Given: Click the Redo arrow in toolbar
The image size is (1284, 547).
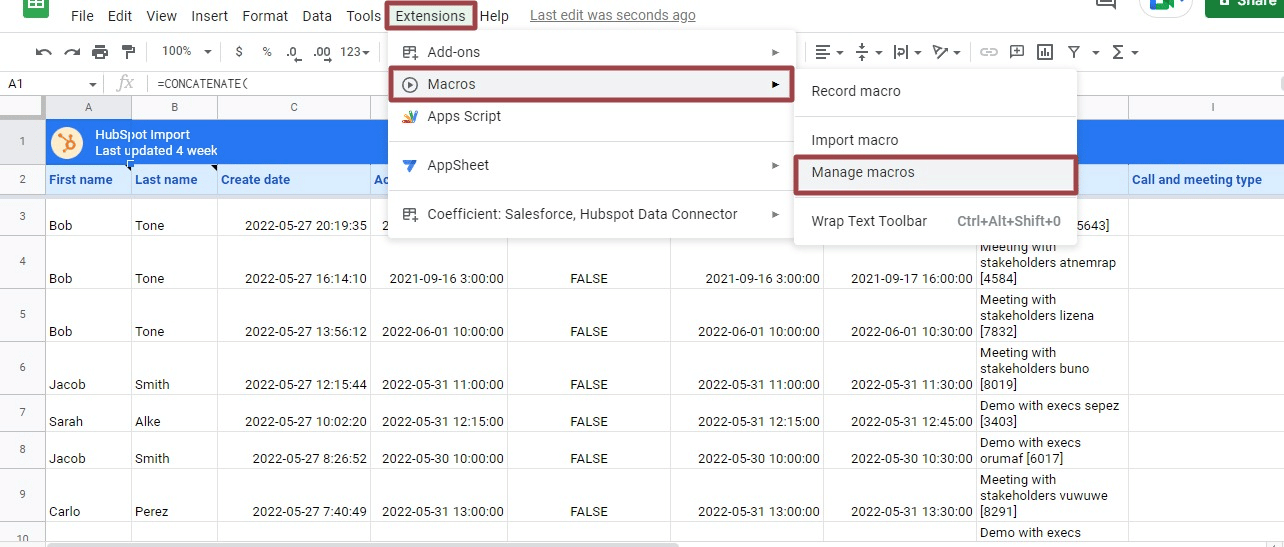Looking at the screenshot, I should point(72,52).
